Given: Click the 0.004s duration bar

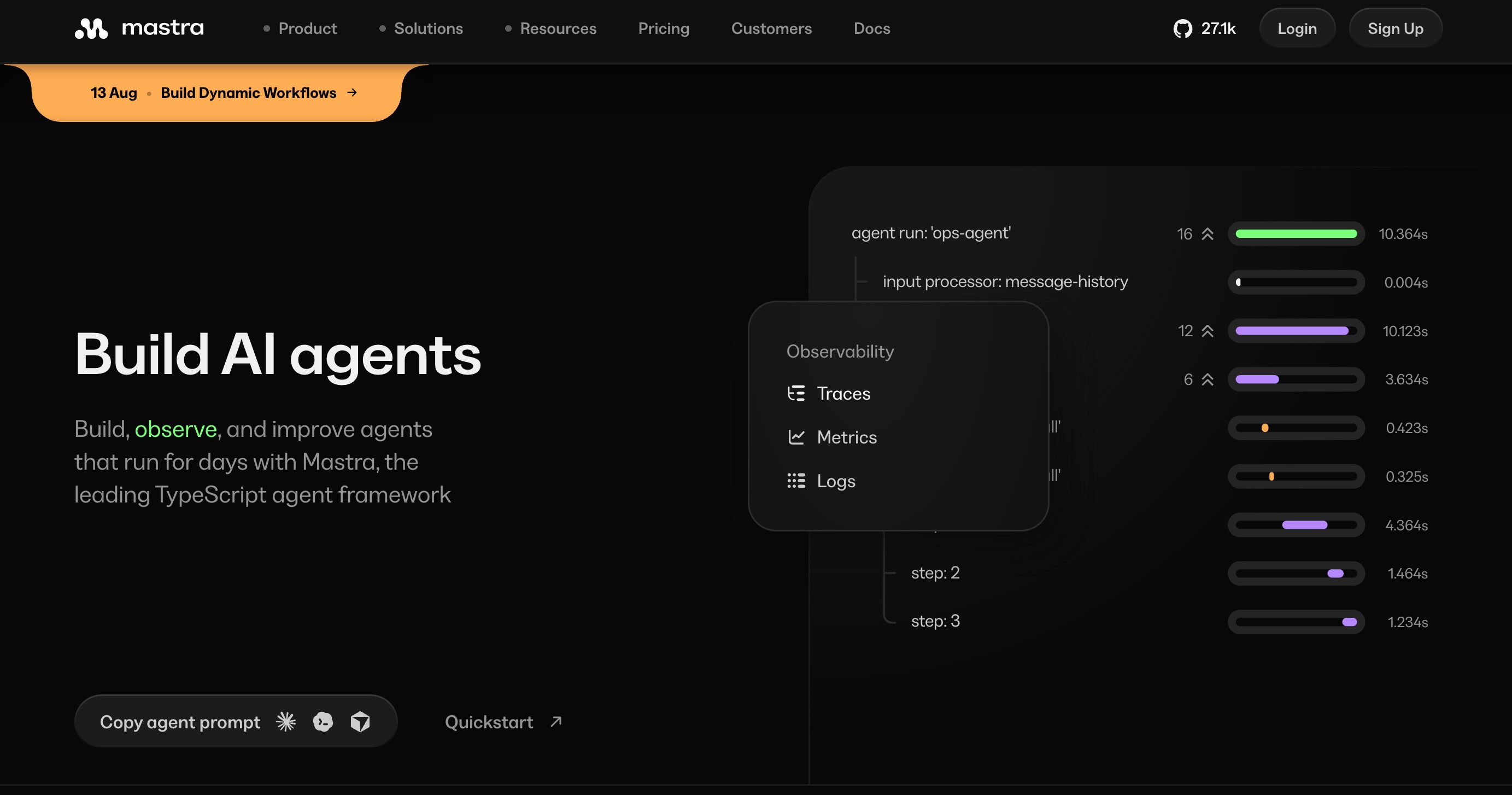Looking at the screenshot, I should [1296, 283].
